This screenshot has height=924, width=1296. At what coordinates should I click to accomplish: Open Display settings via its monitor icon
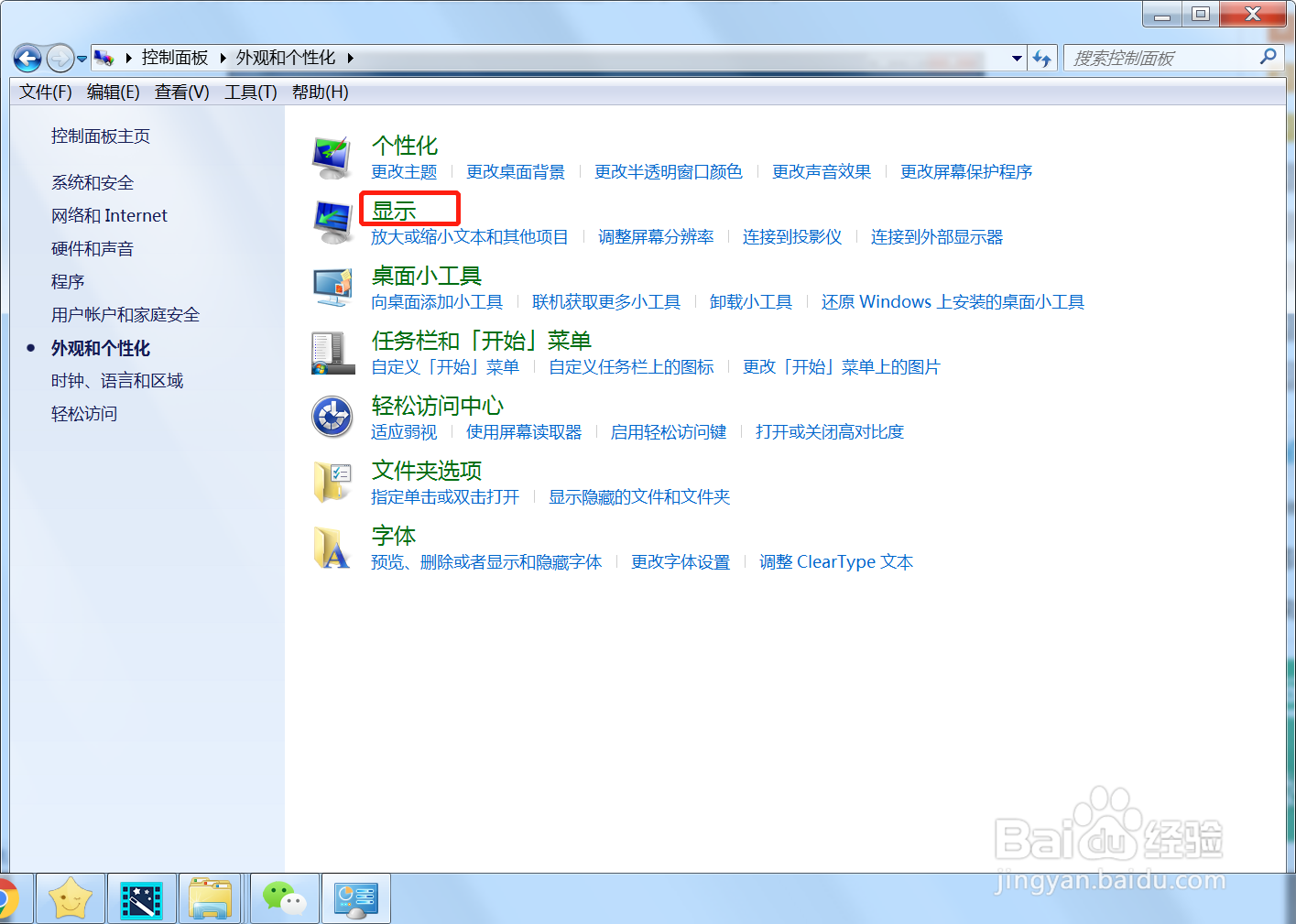(332, 220)
